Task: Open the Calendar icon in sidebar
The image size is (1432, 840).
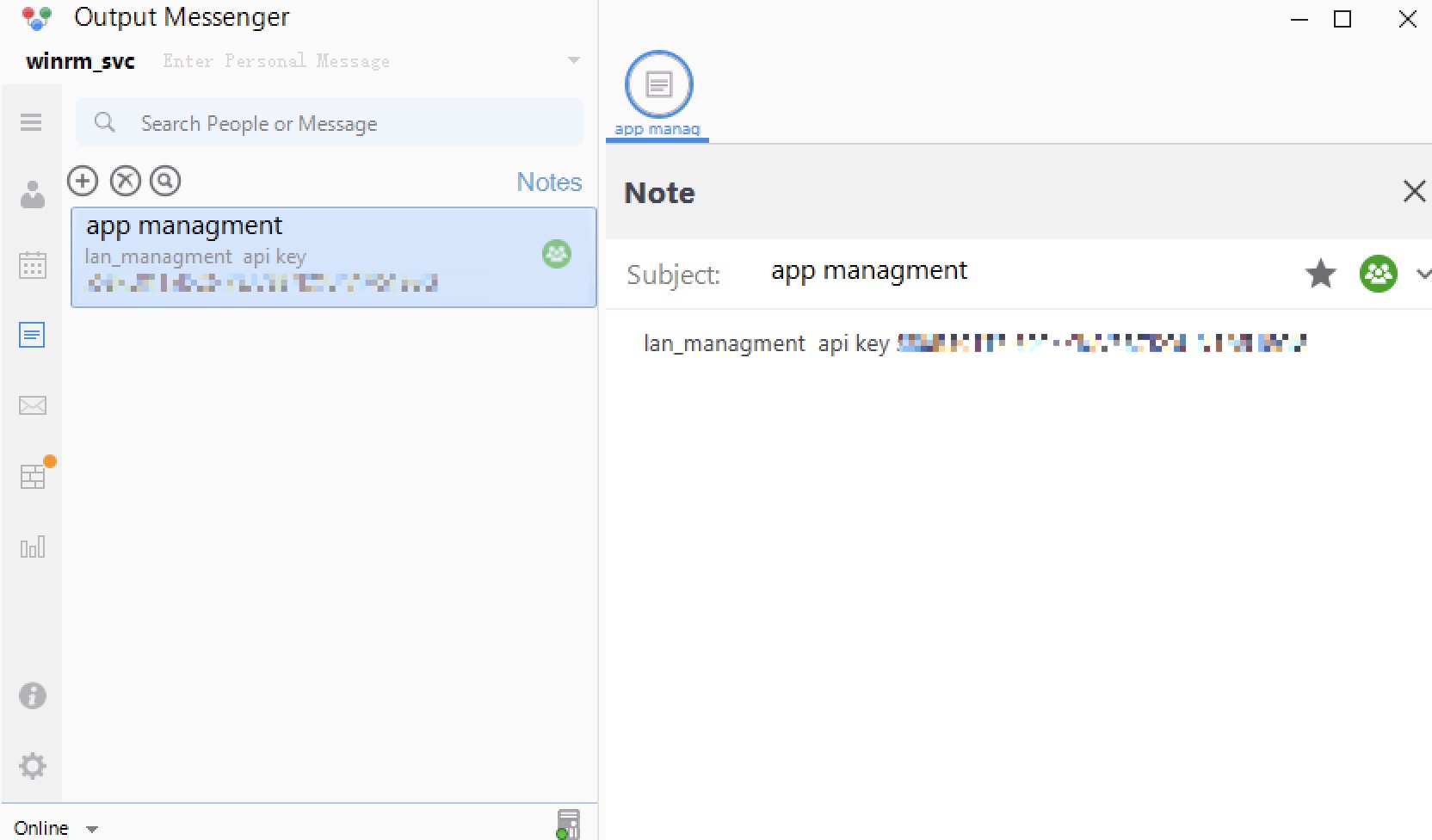Action: [33, 264]
